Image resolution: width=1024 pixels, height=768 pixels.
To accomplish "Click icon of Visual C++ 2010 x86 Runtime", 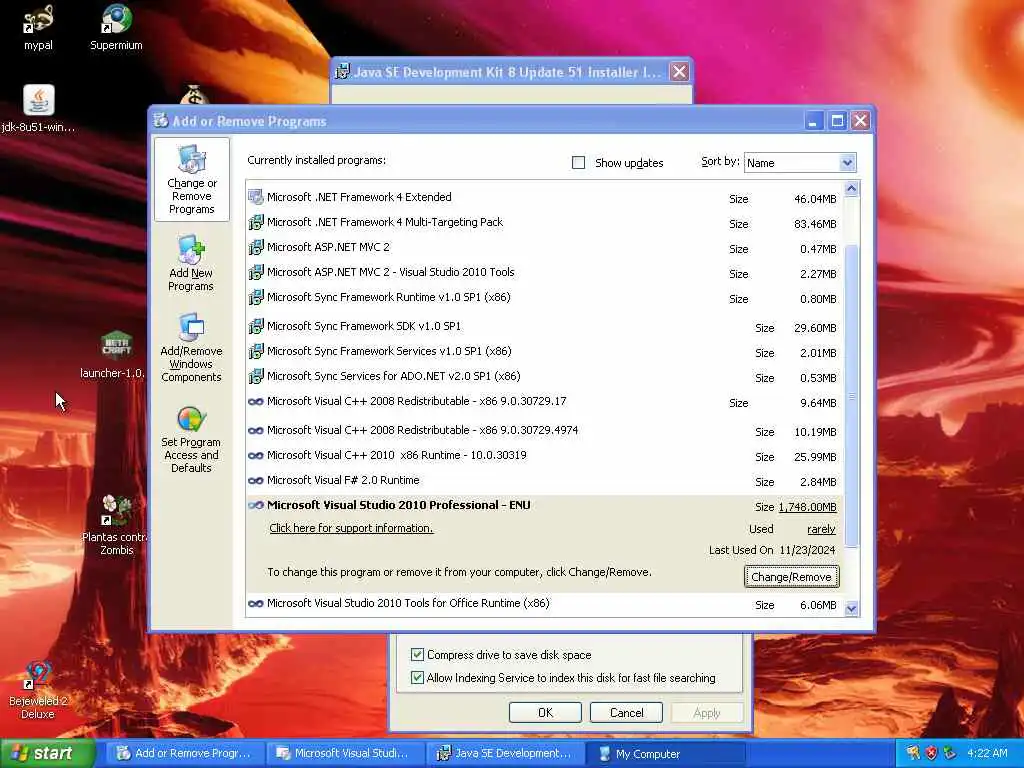I will [x=255, y=455].
